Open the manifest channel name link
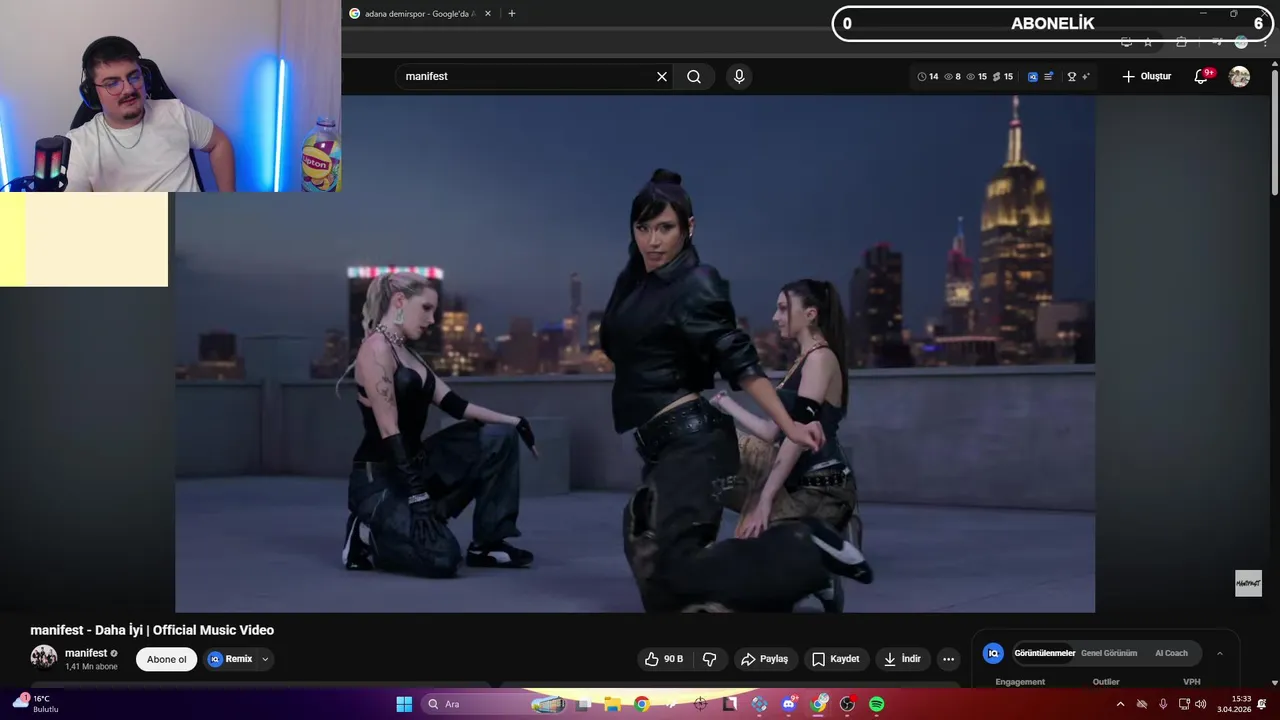Image resolution: width=1280 pixels, height=720 pixels. (x=86, y=653)
